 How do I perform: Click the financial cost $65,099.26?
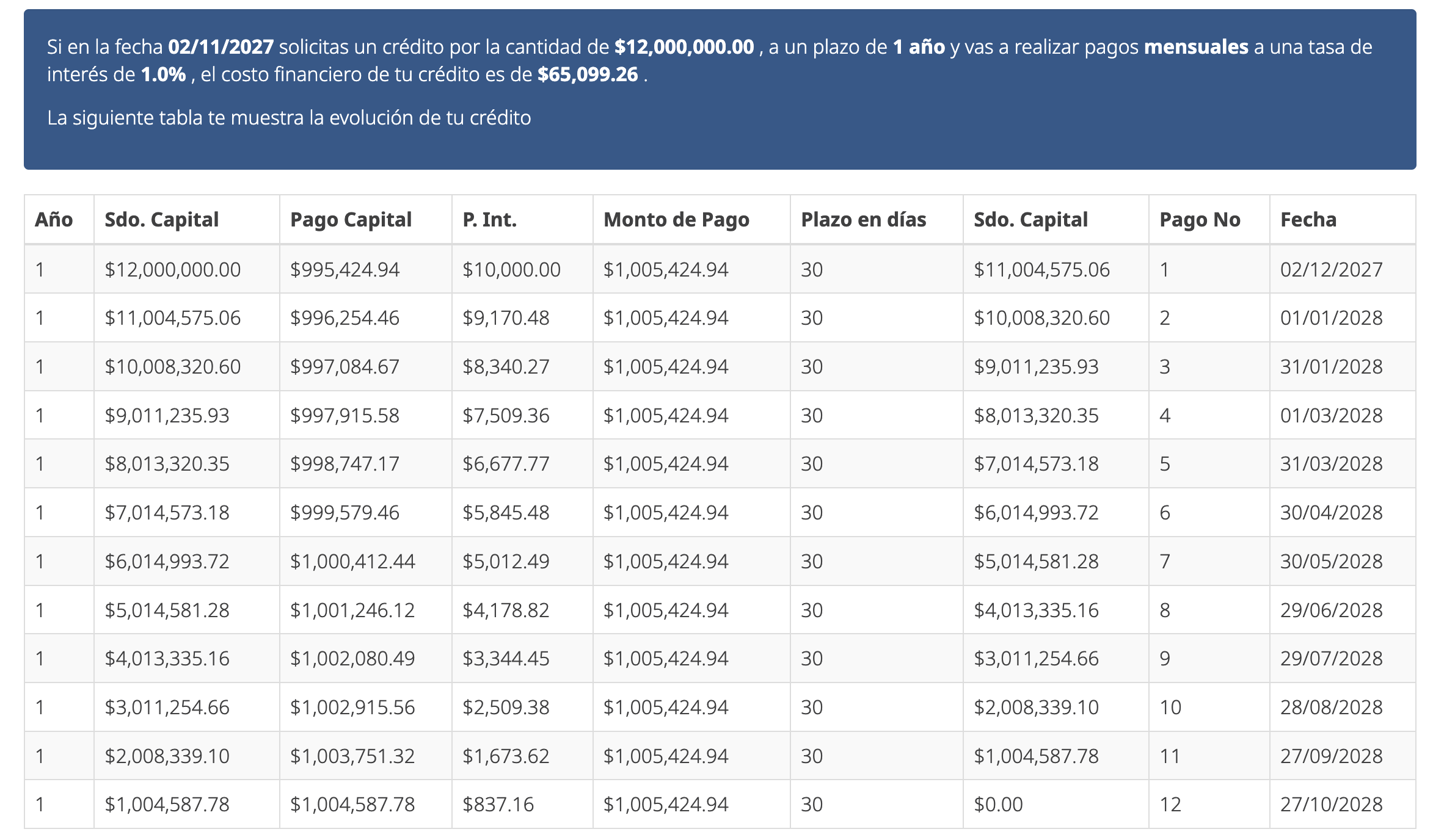(x=588, y=74)
